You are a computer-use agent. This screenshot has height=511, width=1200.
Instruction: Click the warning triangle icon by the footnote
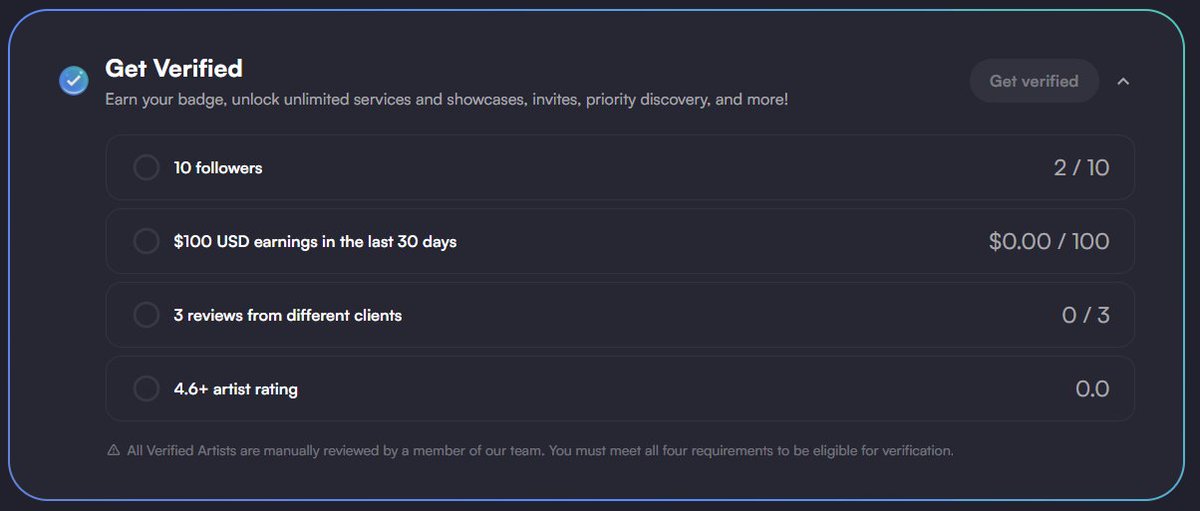(x=113, y=451)
